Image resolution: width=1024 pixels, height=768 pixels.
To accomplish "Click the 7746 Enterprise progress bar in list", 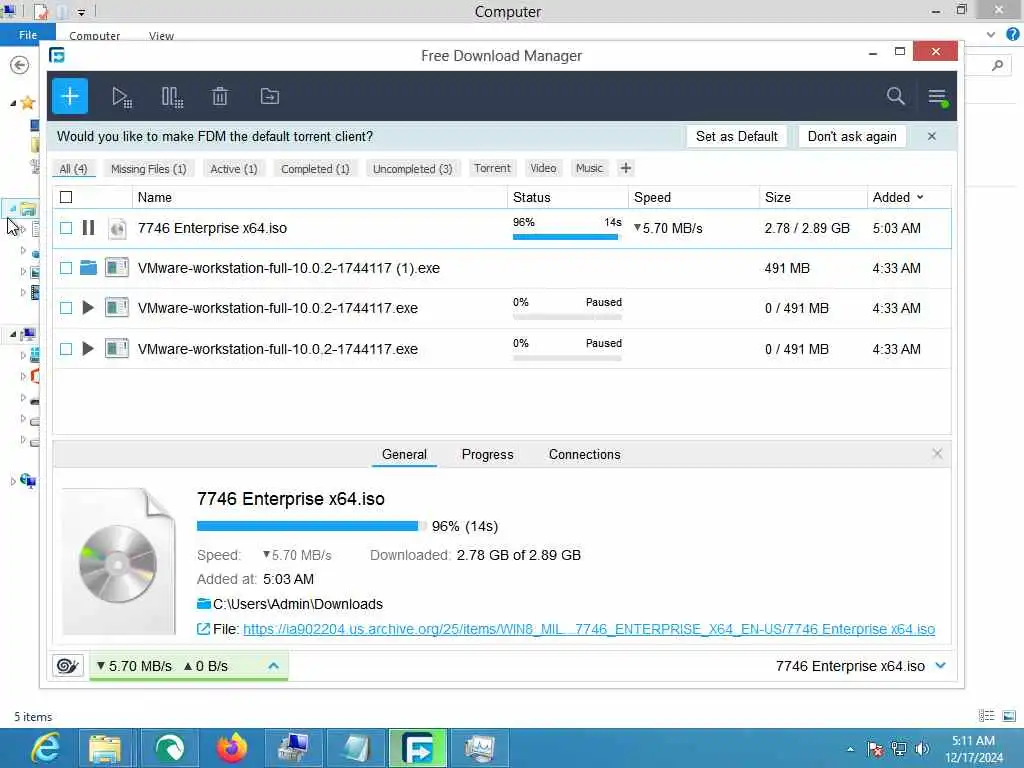I will [x=567, y=236].
